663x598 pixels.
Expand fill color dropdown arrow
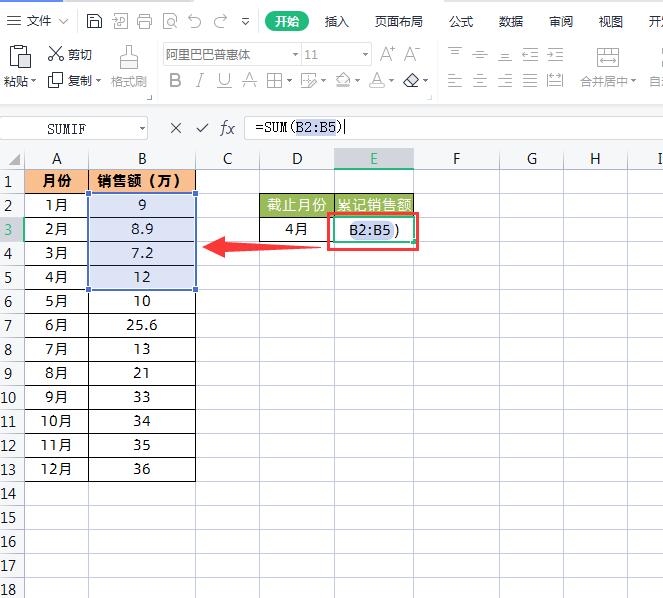click(x=357, y=80)
